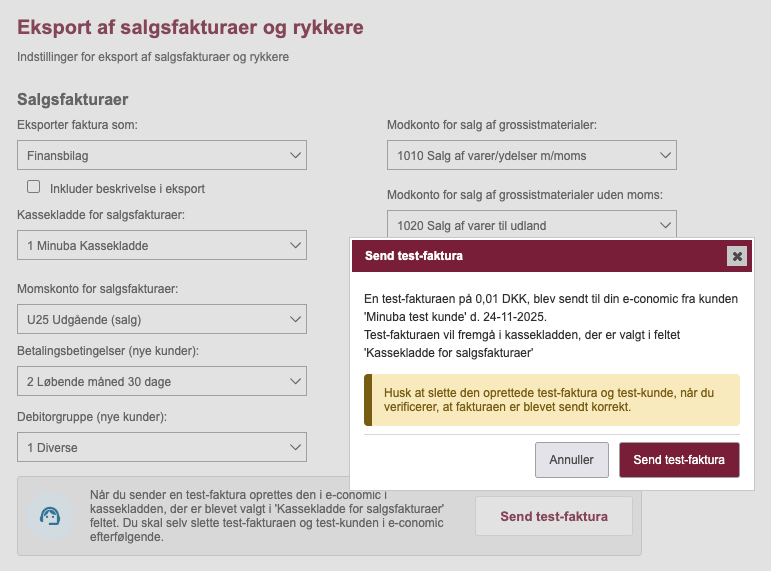Open the 1020 Salg af varer til udland dropdown

click(x=531, y=224)
